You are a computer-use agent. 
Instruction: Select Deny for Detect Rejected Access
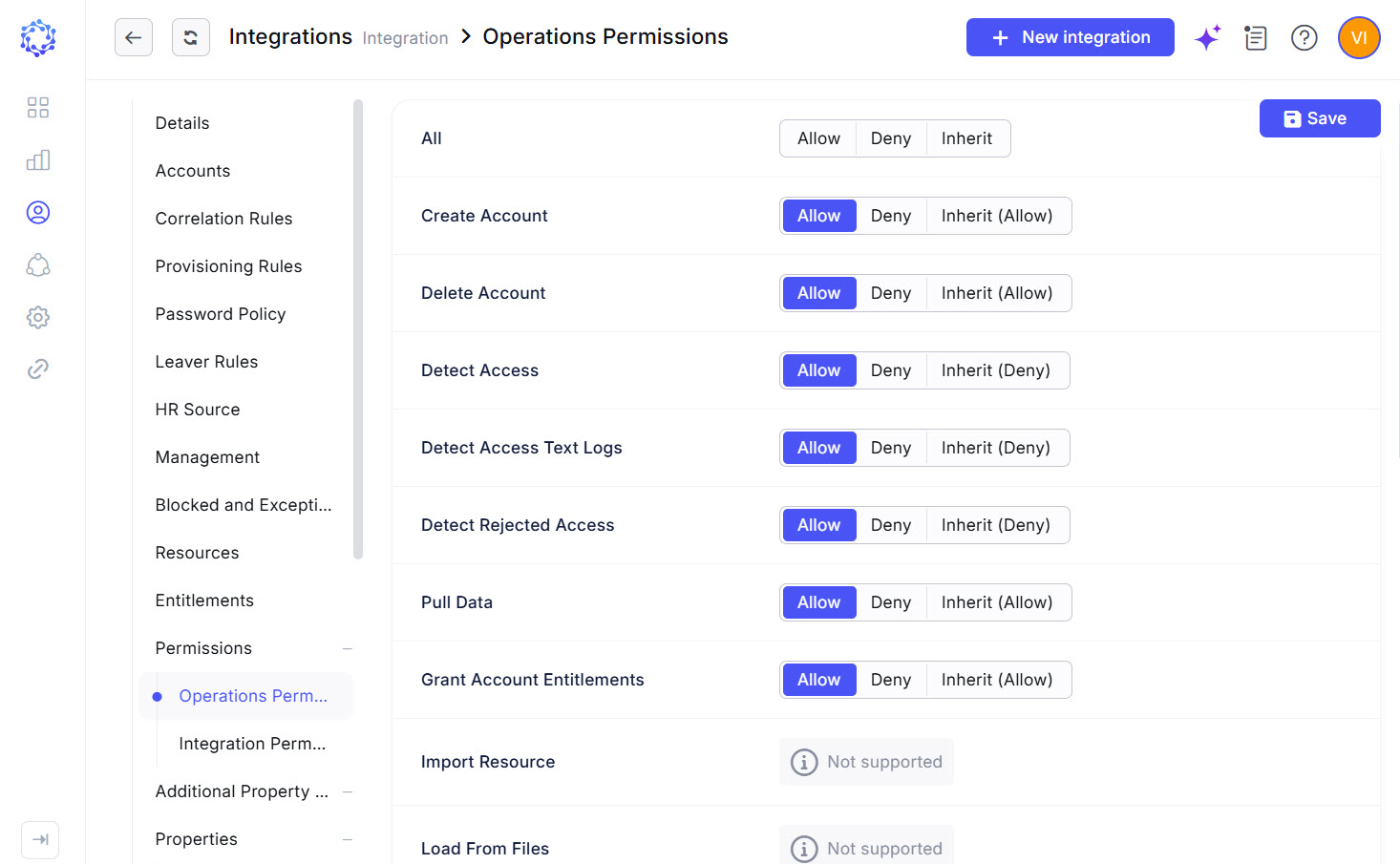[891, 525]
